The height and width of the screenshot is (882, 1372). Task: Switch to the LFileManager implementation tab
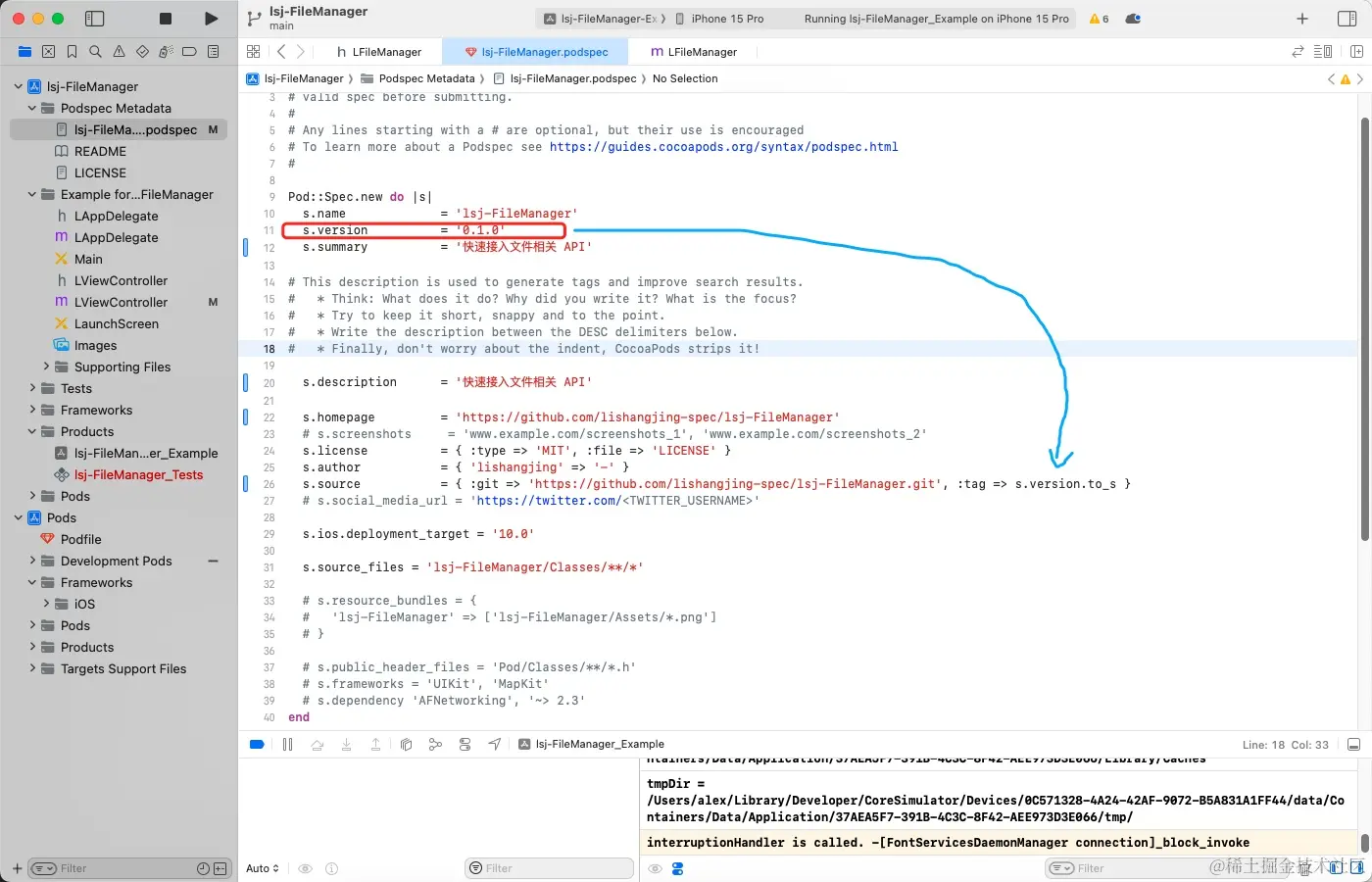(x=694, y=52)
